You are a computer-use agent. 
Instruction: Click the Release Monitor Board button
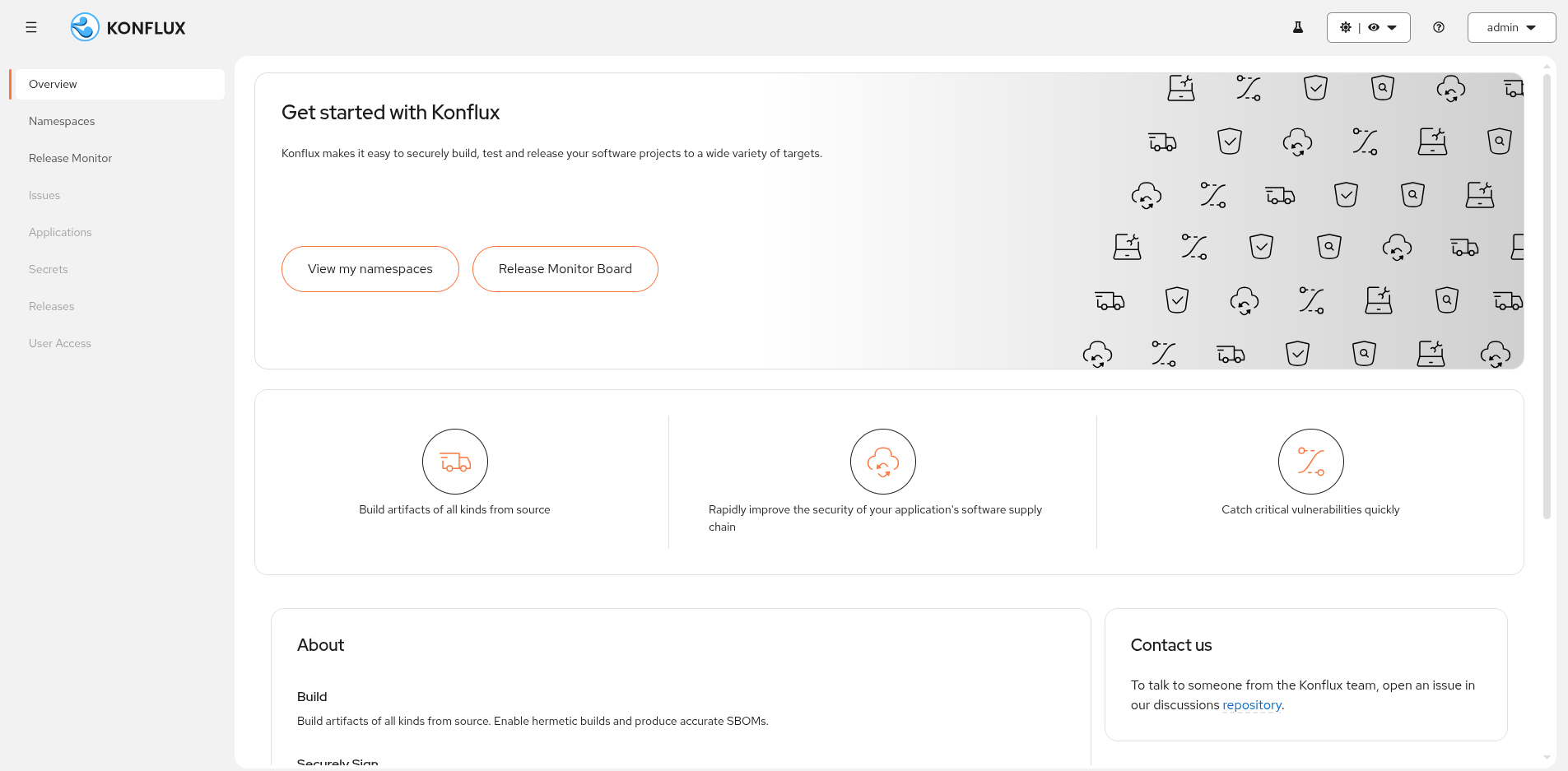point(565,269)
